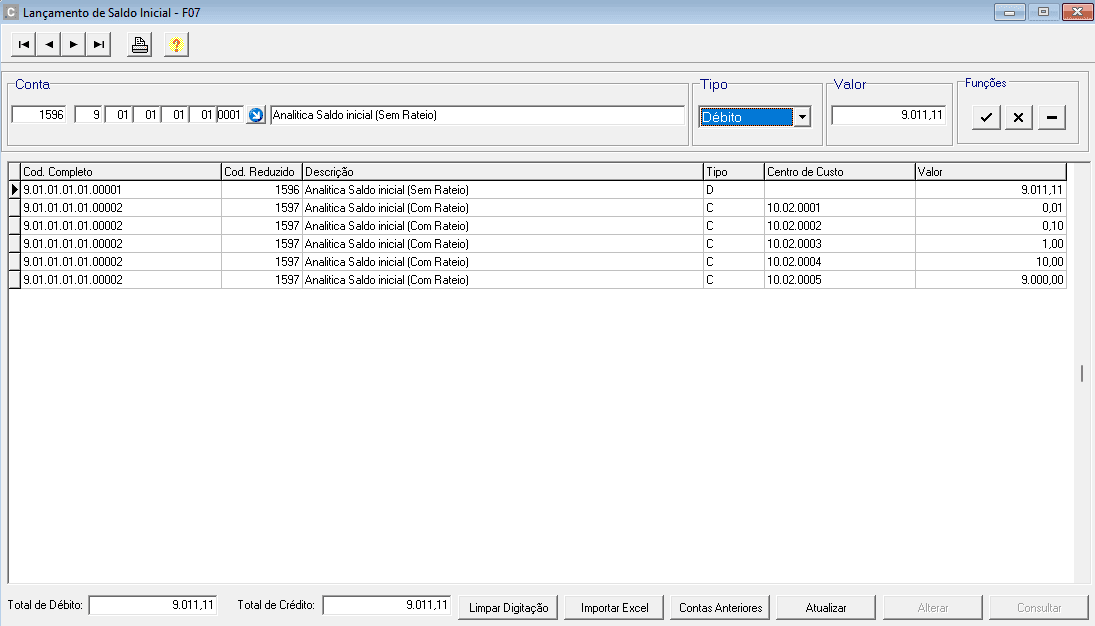Click Tipo column header in grid
Image resolution: width=1095 pixels, height=626 pixels.
tap(734, 172)
